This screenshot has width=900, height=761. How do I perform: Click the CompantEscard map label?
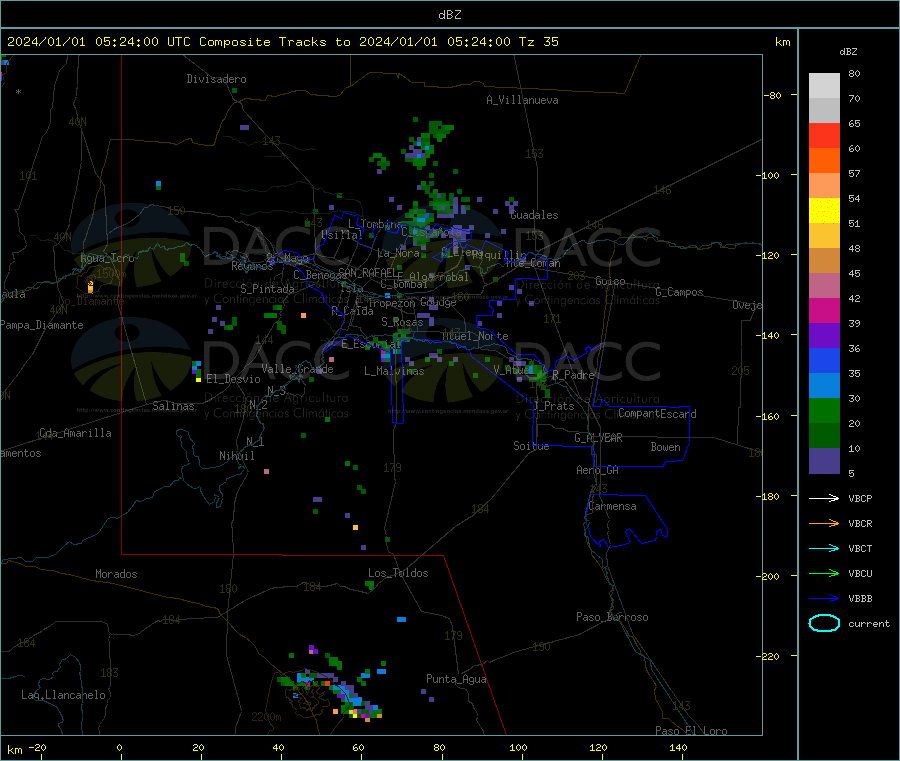pyautogui.click(x=657, y=414)
